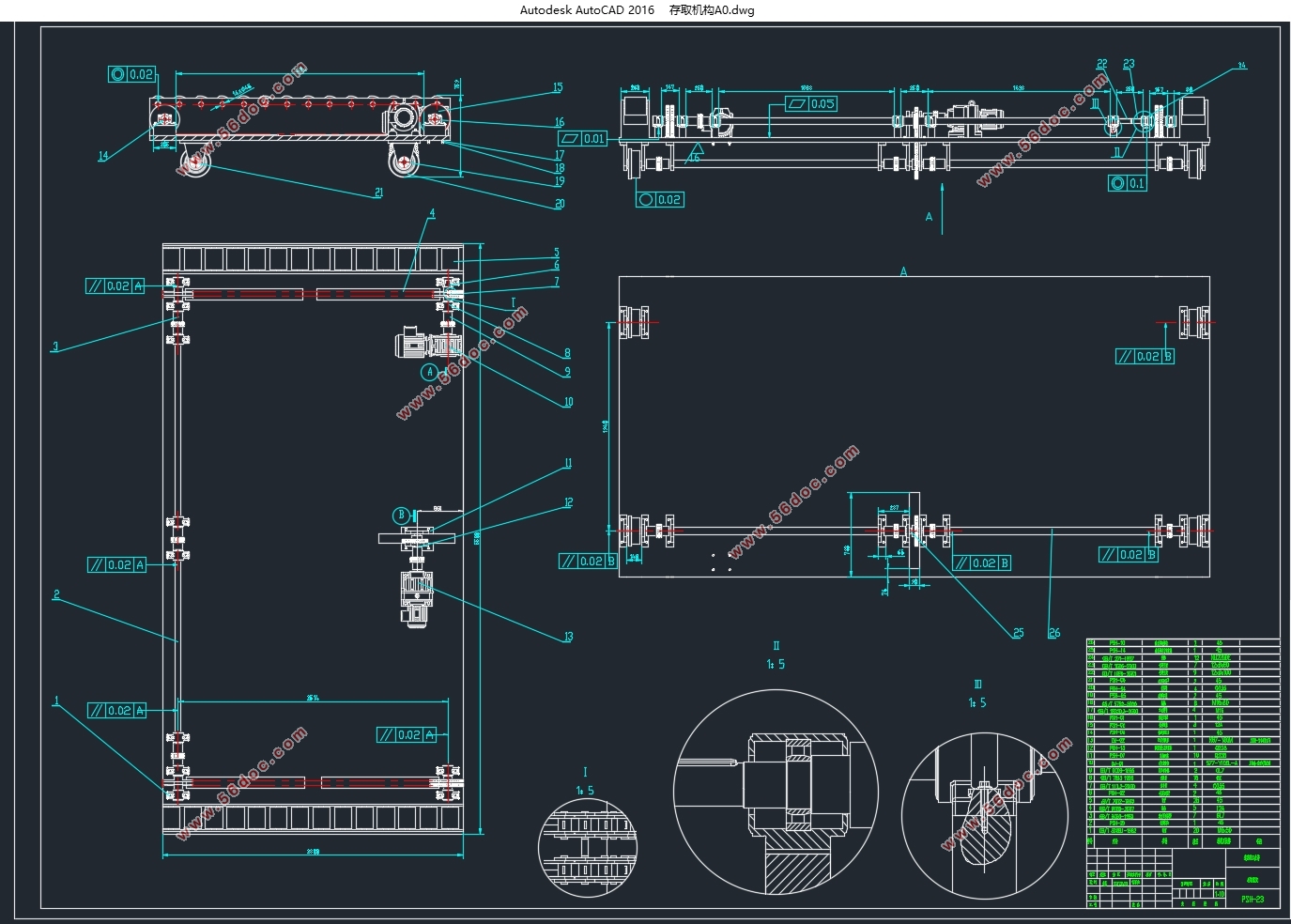The image size is (1291, 924).
Task: Click part callout number 34
Action: pos(1241,66)
